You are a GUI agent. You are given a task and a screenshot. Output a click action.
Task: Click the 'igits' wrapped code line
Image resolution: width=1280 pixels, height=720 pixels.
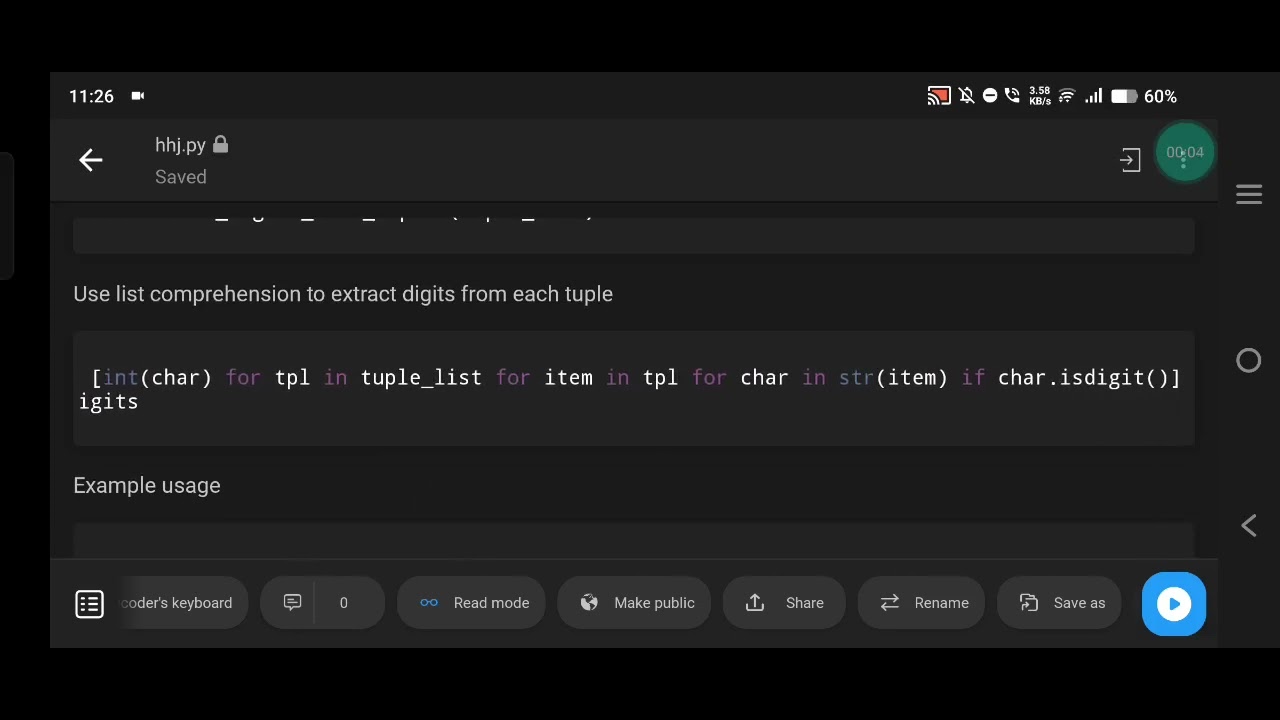[x=109, y=401]
